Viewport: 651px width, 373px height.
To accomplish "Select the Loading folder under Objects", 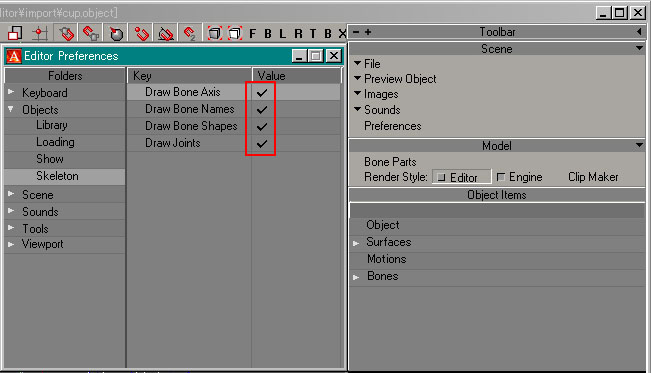I will 55,142.
